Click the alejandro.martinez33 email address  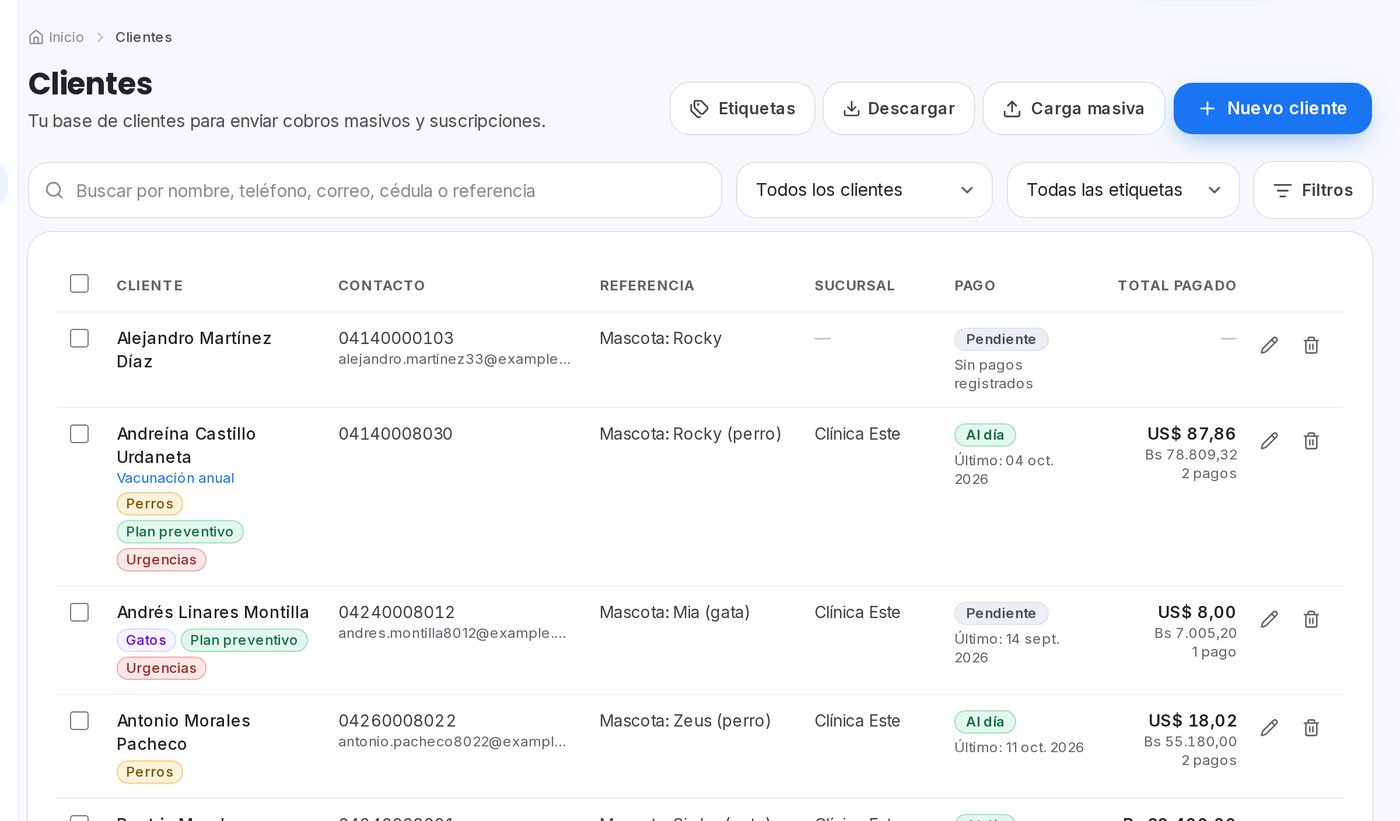click(455, 359)
